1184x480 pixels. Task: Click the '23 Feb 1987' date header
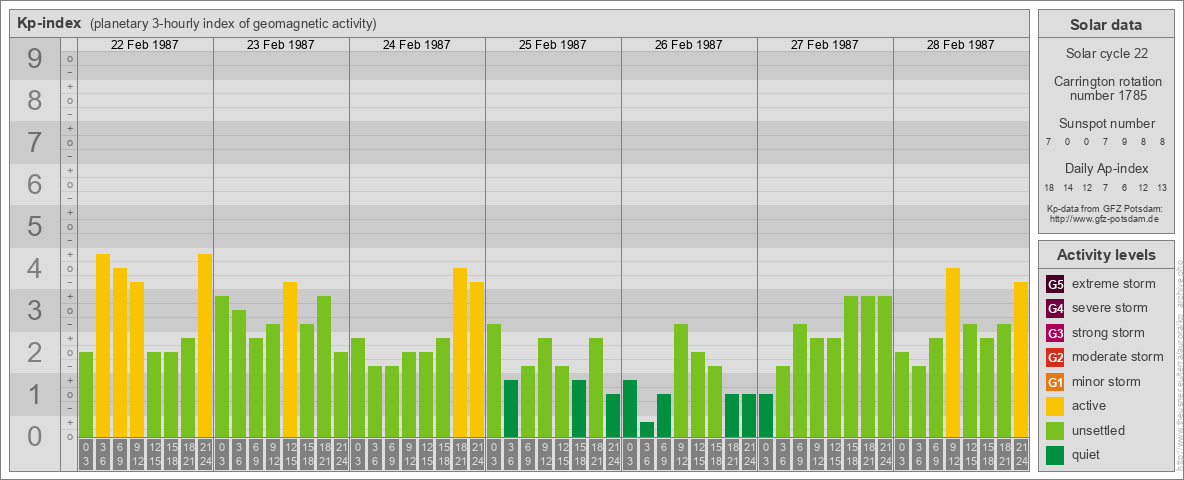(281, 45)
